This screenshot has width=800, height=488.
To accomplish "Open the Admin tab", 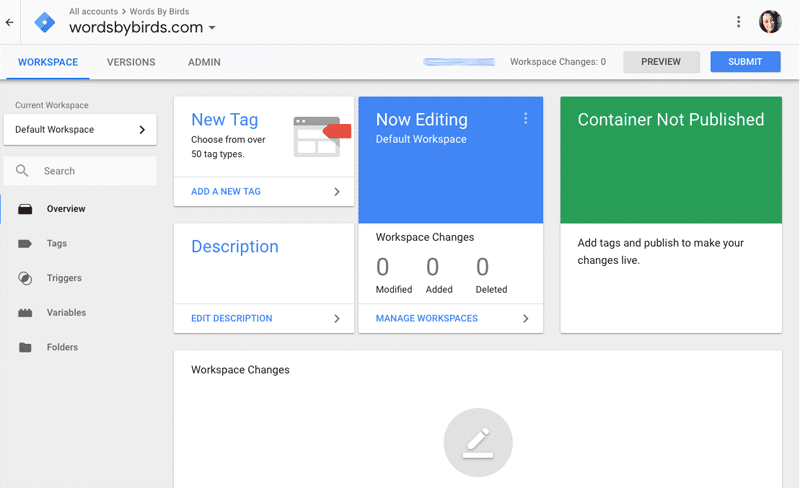I will click(x=204, y=62).
